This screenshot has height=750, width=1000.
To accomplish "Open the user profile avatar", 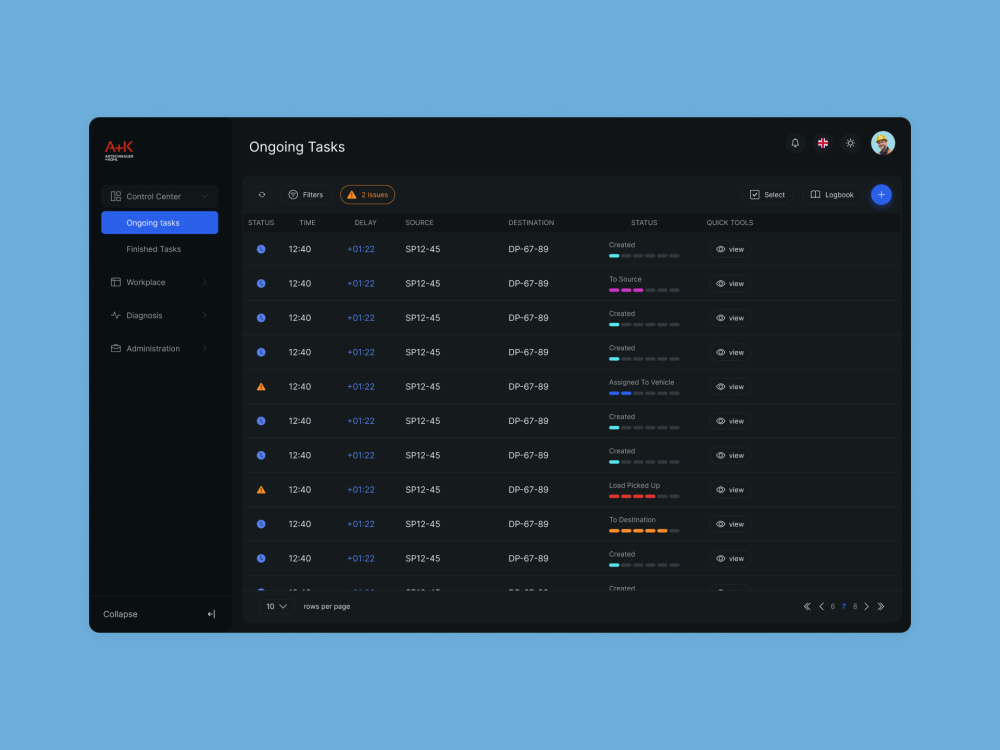I will click(883, 143).
